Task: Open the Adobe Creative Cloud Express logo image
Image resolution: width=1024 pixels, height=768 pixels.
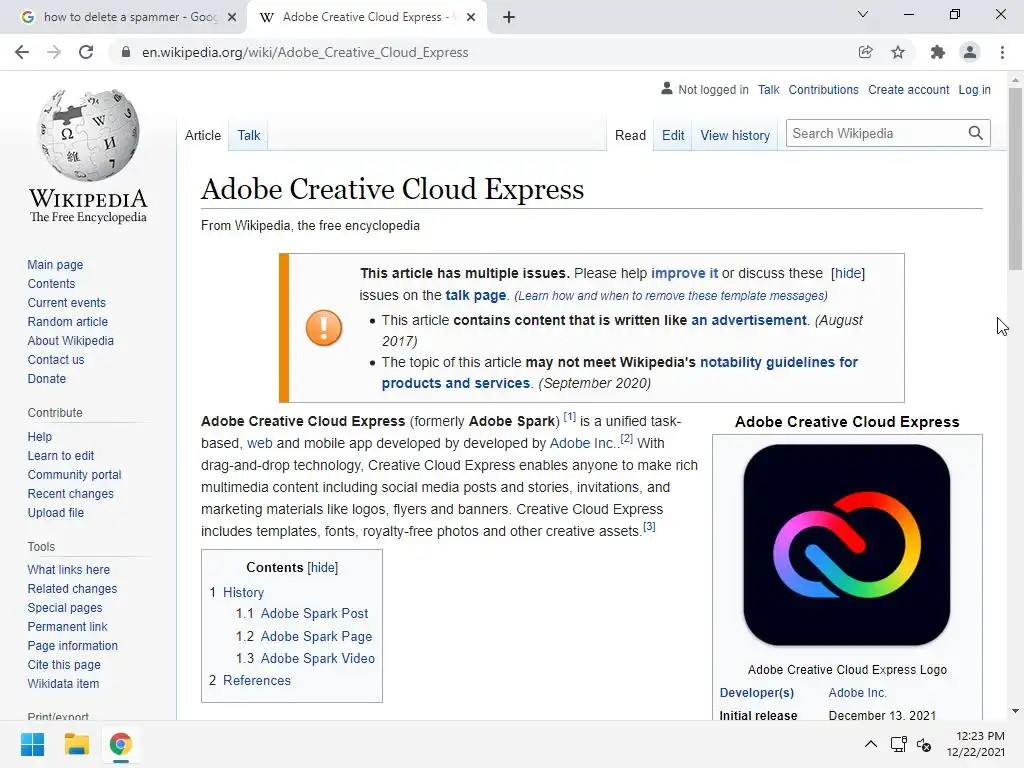Action: [x=847, y=545]
